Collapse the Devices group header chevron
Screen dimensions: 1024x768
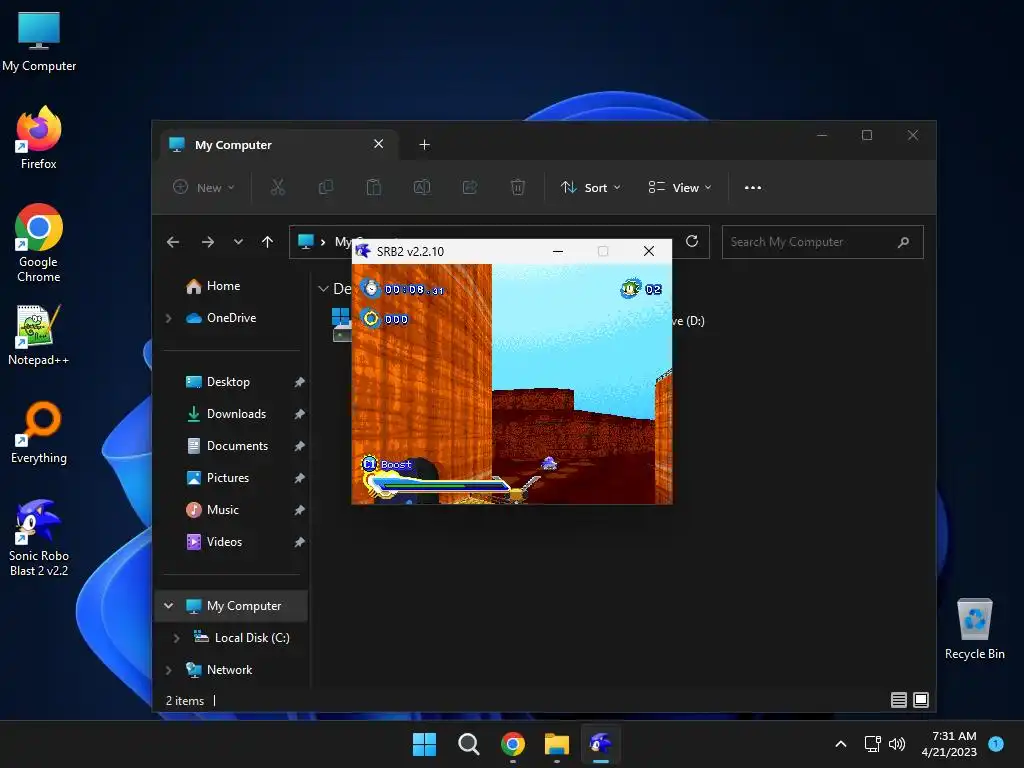pos(323,289)
